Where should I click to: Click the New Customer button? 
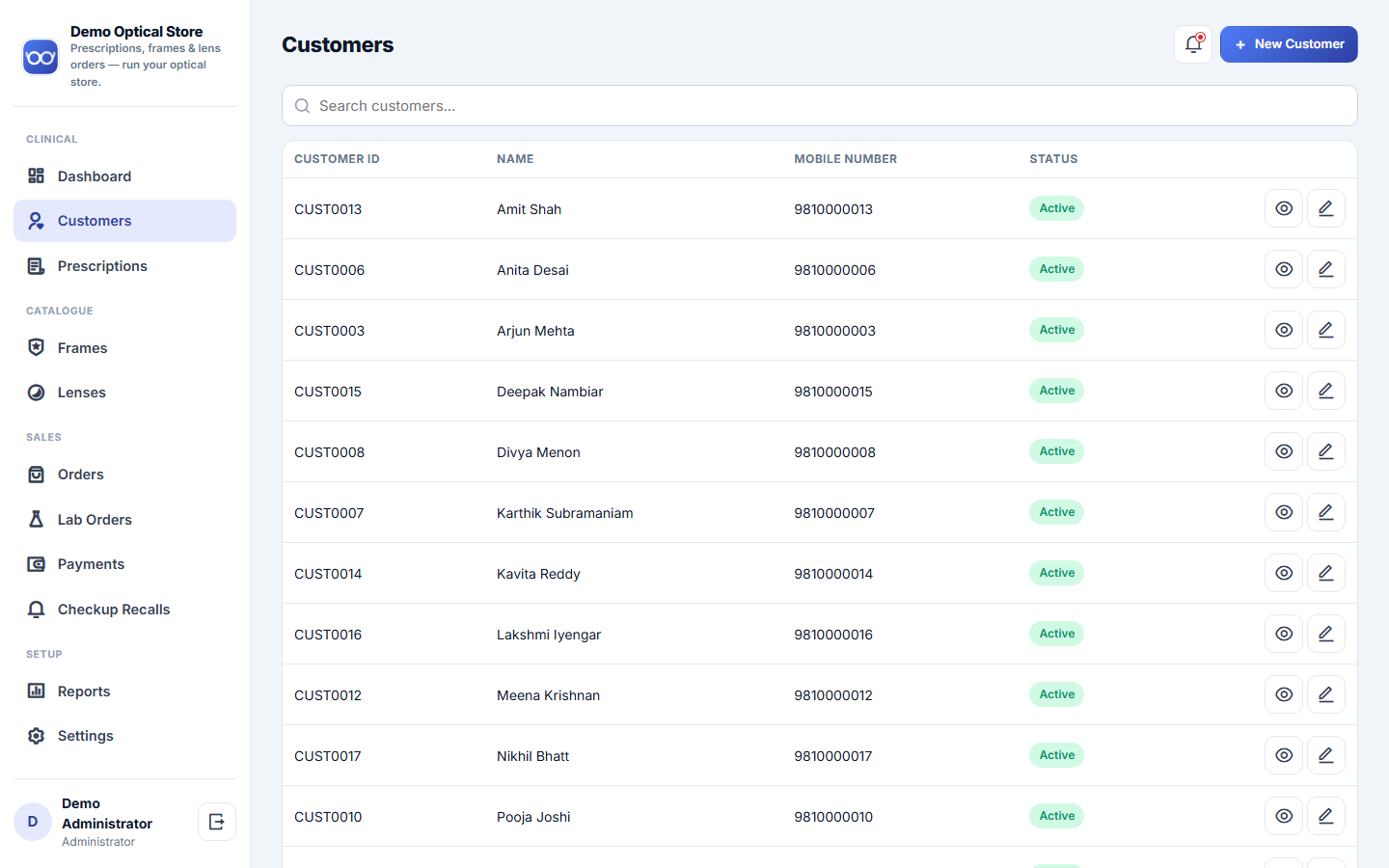point(1289,44)
